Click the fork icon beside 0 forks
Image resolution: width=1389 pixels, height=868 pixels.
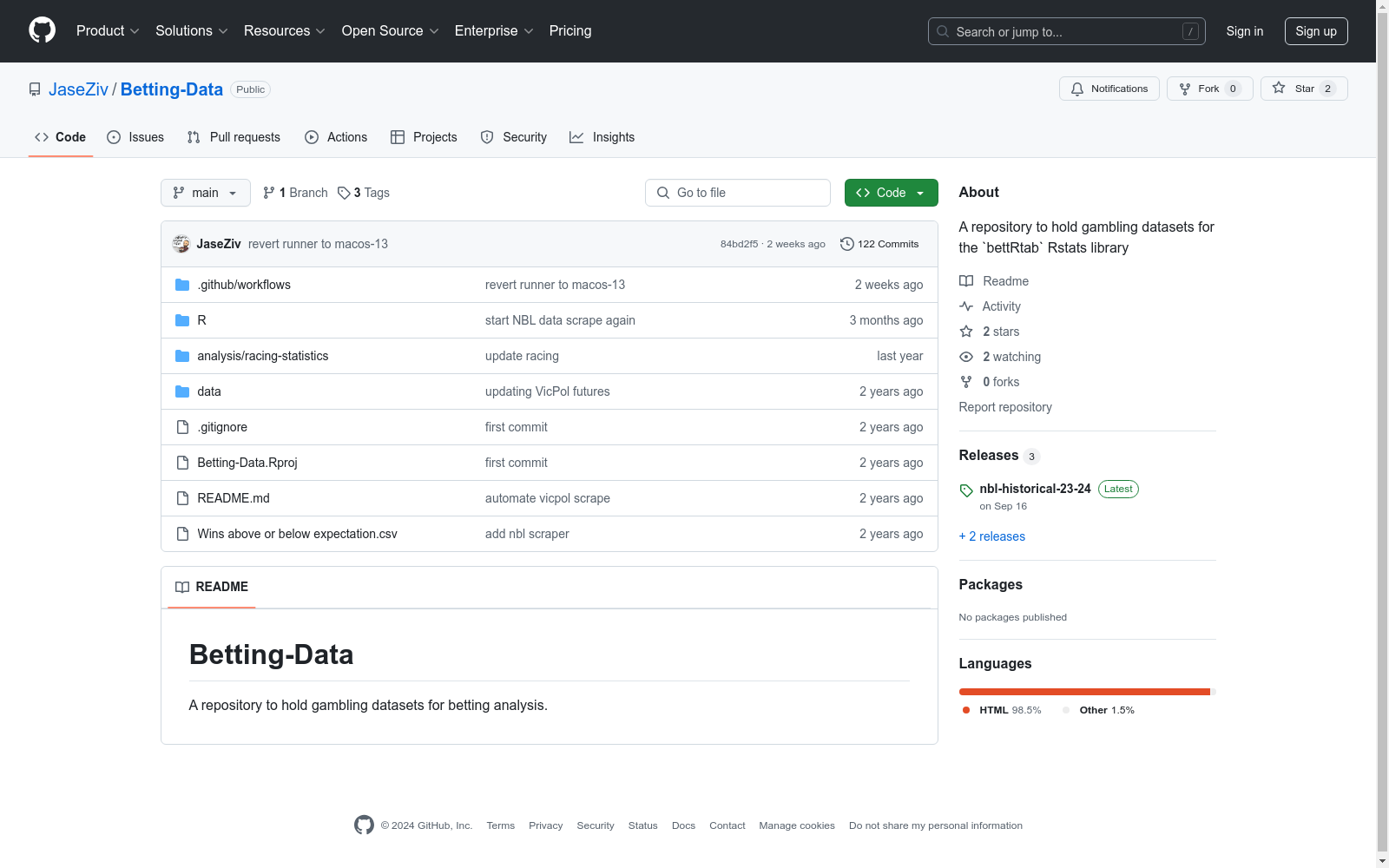(966, 382)
